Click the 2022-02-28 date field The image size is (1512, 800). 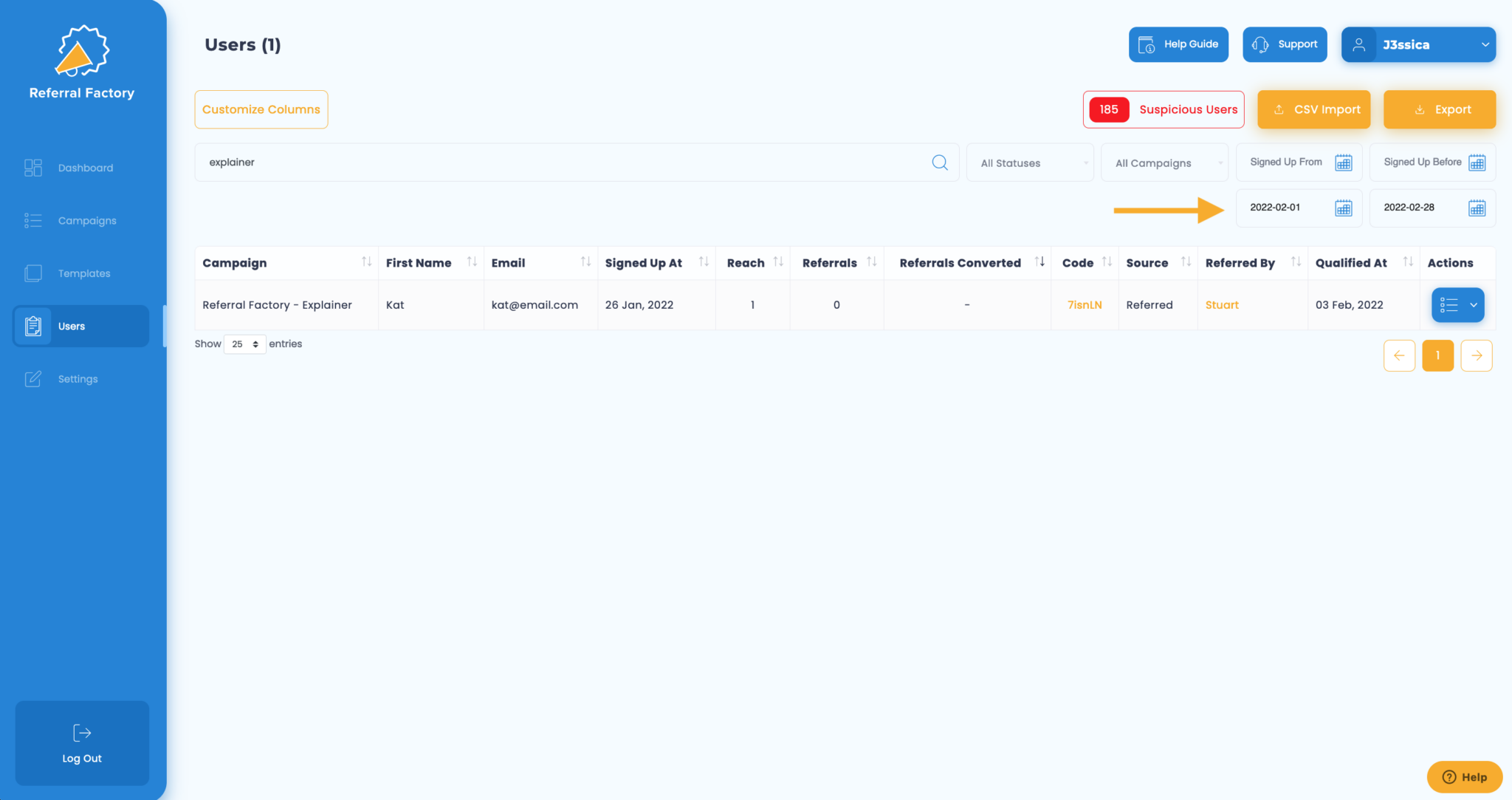pyautogui.click(x=1433, y=208)
